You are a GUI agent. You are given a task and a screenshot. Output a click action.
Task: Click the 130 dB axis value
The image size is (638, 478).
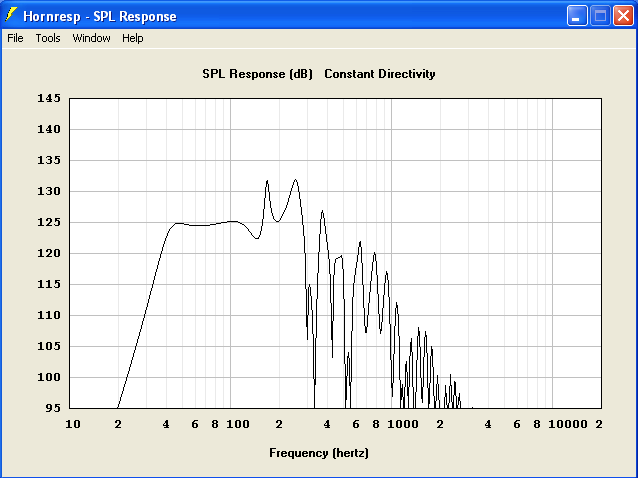point(49,191)
